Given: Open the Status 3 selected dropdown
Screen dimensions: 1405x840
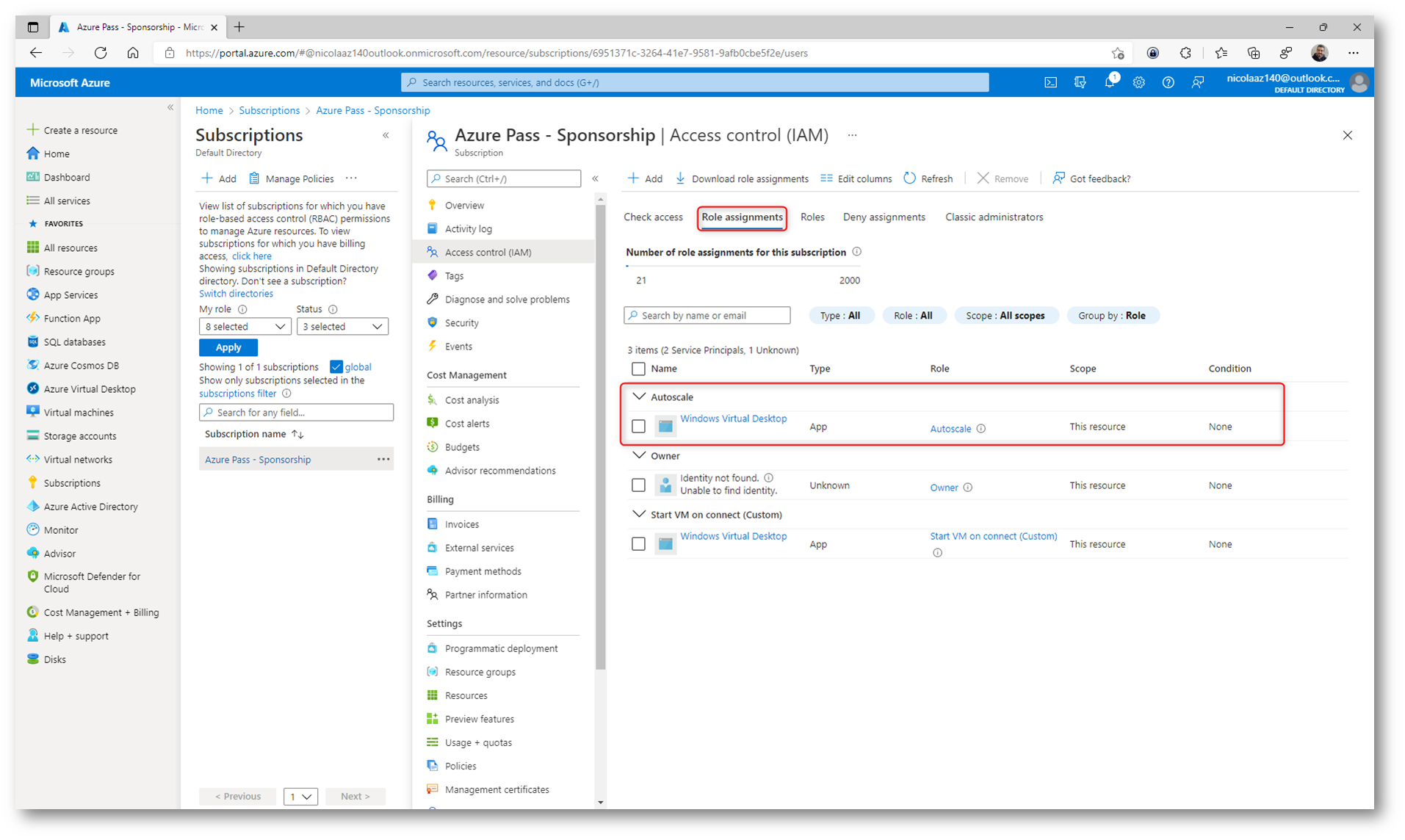Looking at the screenshot, I should pyautogui.click(x=342, y=326).
